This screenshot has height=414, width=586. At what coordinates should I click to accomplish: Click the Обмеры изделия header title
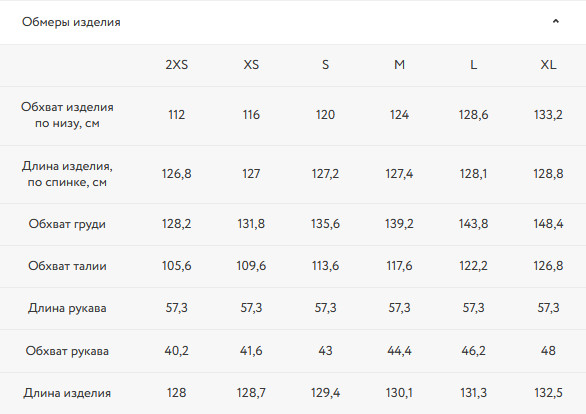(x=71, y=22)
